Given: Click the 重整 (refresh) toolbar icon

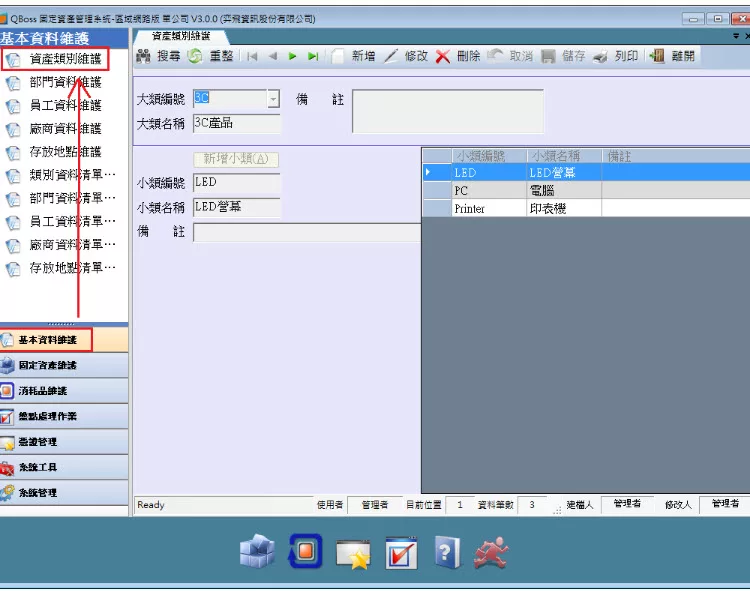Looking at the screenshot, I should pyautogui.click(x=194, y=56).
